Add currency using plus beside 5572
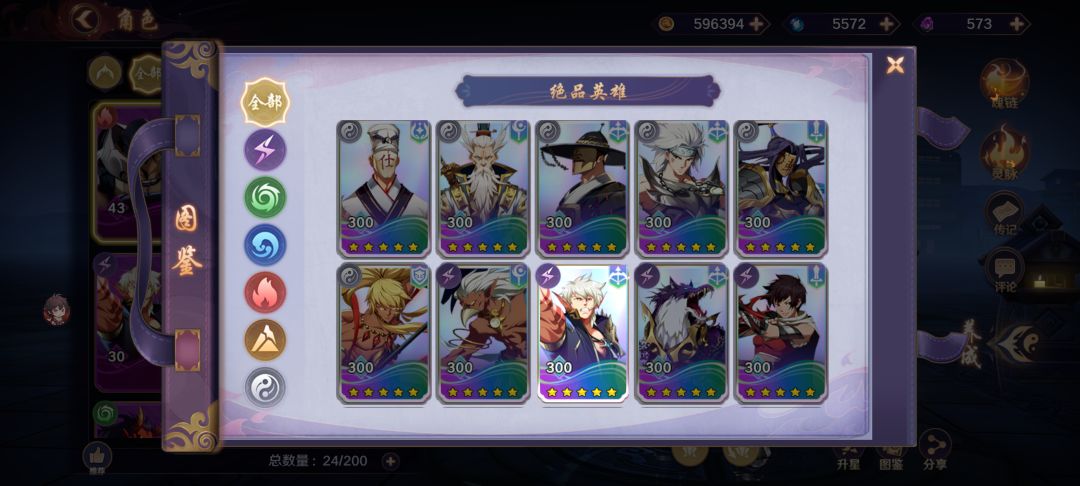 887,24
